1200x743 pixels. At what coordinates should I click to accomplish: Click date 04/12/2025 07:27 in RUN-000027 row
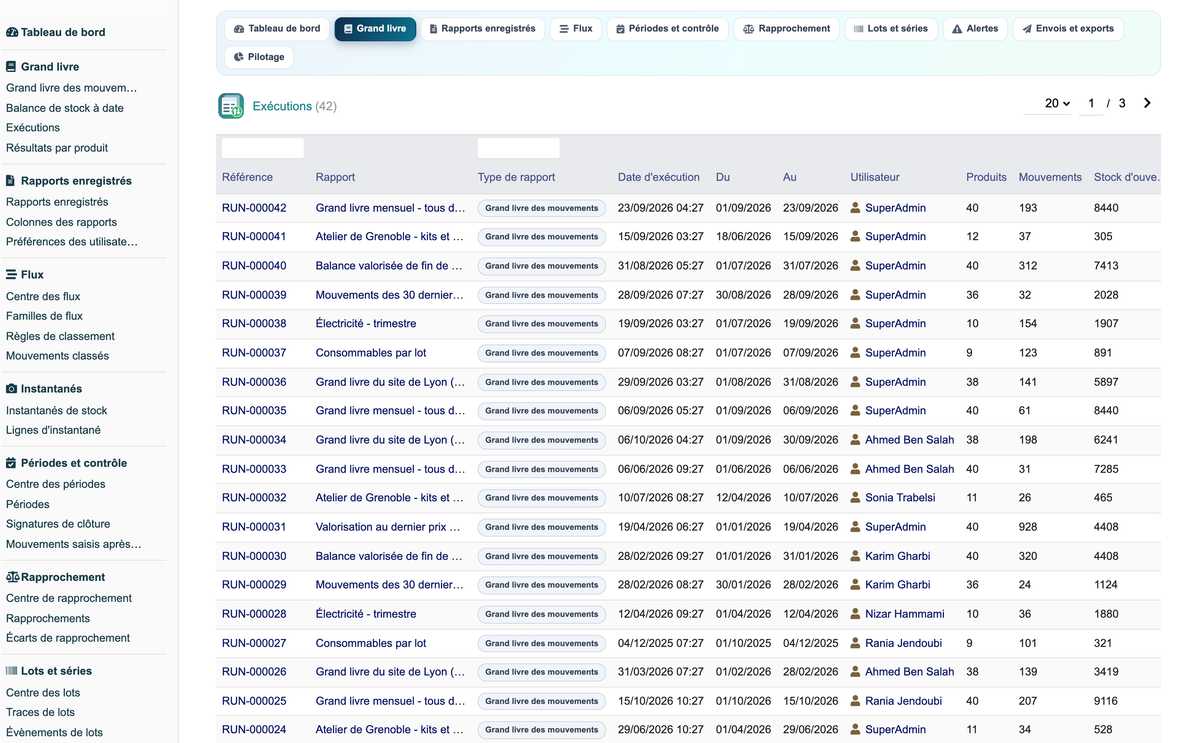[x=661, y=643]
